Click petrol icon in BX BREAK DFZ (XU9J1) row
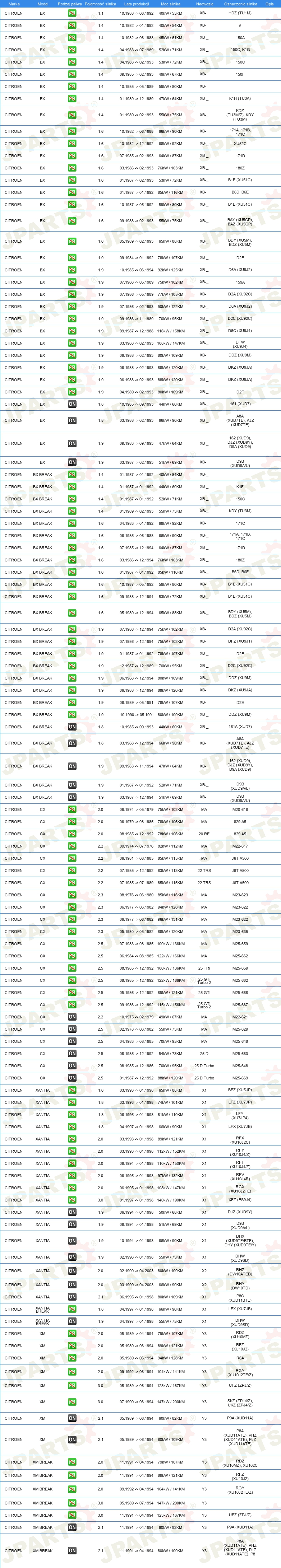This screenshot has width=281, height=1568. (72, 641)
